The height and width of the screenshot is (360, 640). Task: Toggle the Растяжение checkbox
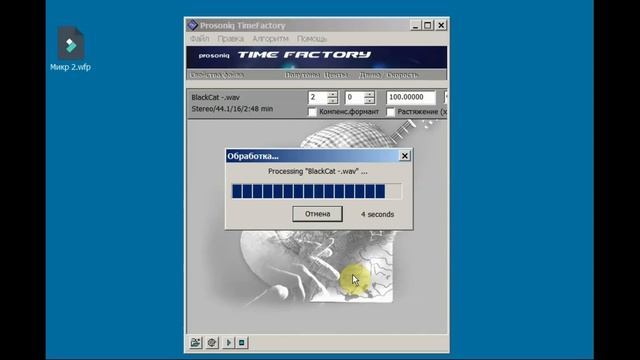(391, 111)
